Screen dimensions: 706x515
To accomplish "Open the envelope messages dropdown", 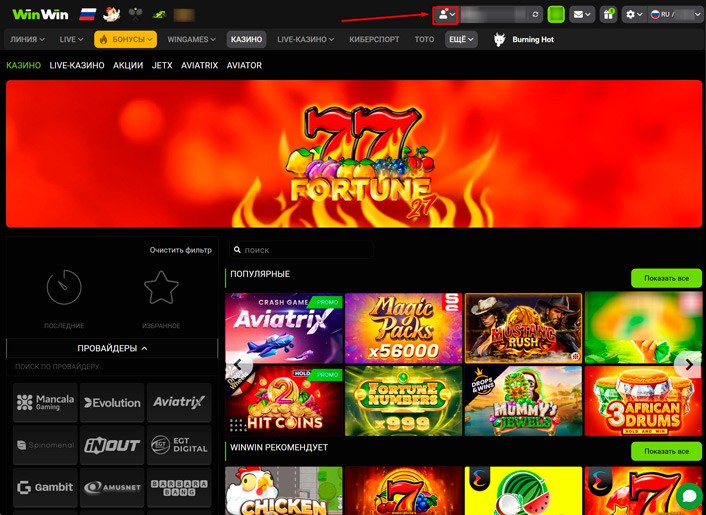I will click(581, 15).
